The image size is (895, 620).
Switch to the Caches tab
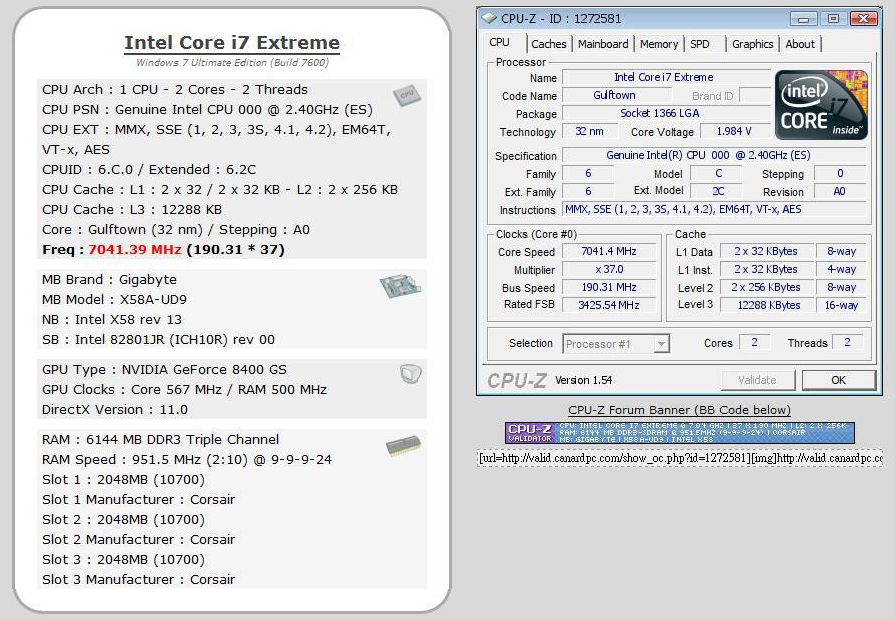pyautogui.click(x=549, y=44)
